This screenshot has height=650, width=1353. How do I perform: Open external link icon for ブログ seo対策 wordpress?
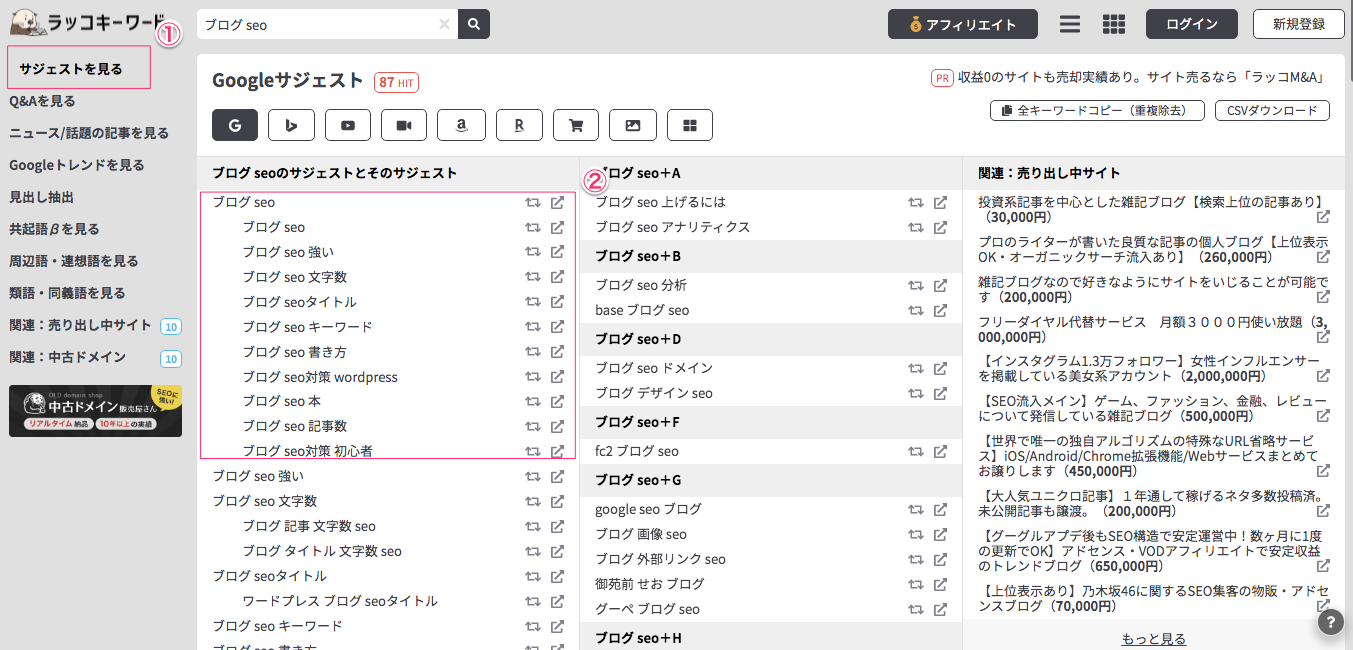558,377
